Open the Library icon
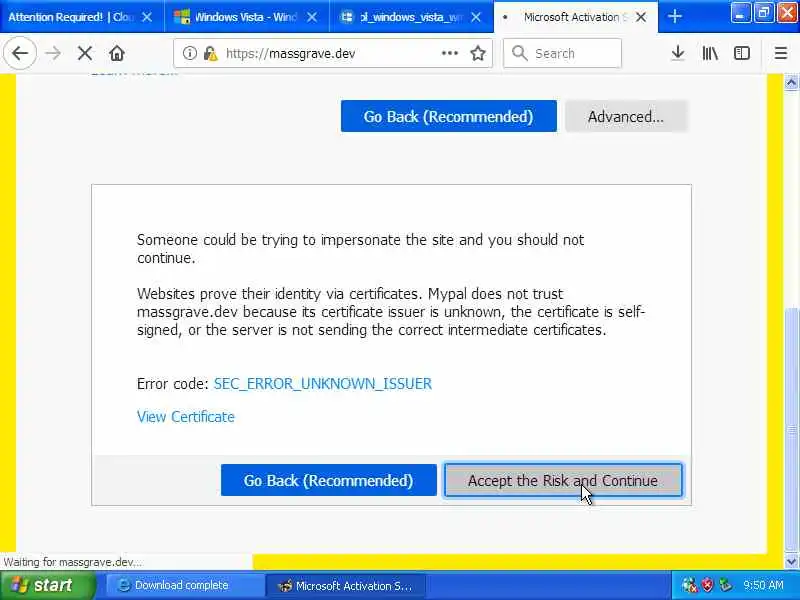This screenshot has height=600, width=800. click(710, 53)
